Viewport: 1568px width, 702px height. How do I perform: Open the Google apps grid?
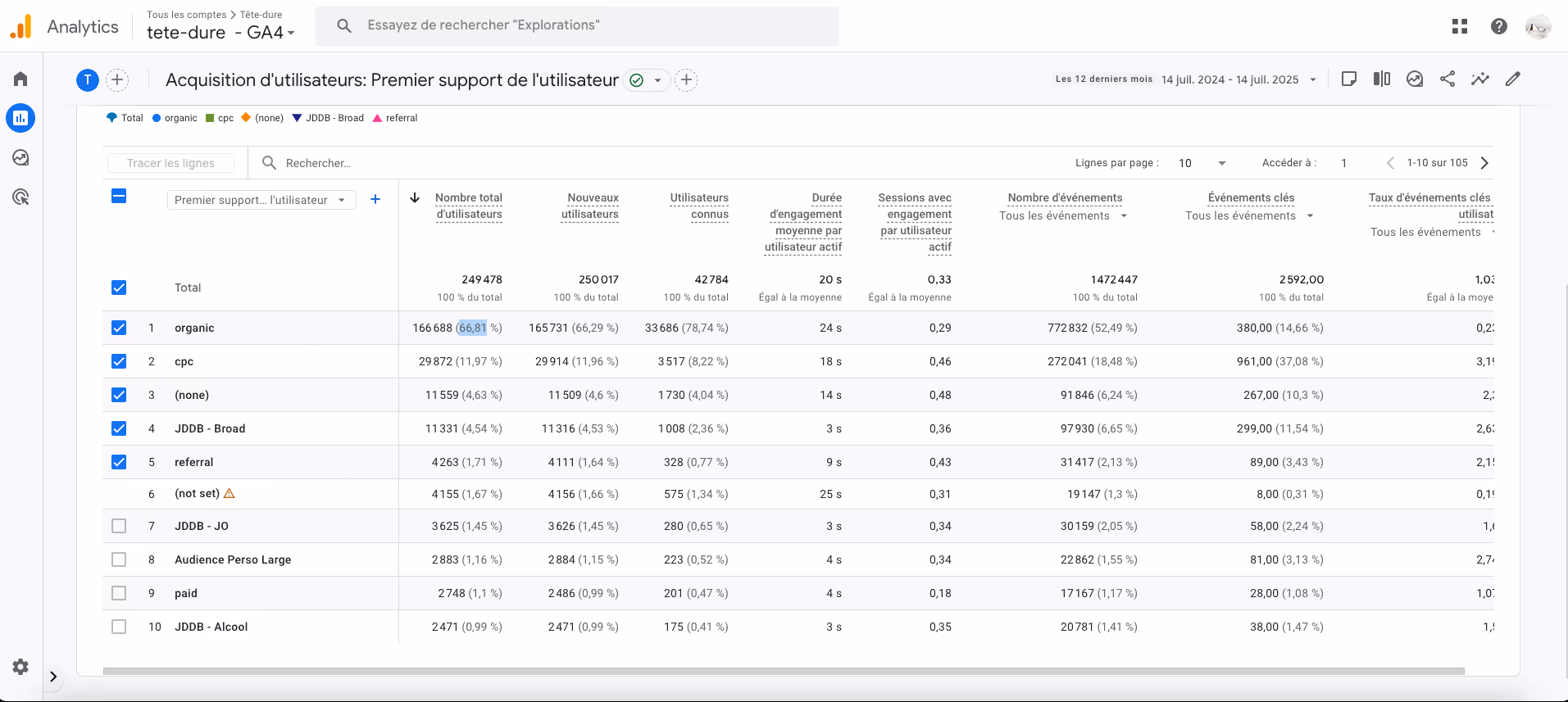1460,26
